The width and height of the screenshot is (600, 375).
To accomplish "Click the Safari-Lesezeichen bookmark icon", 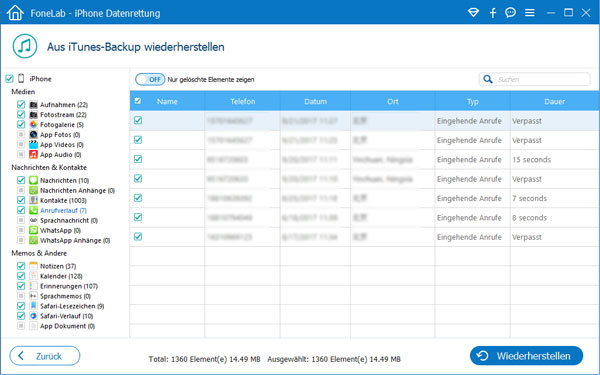I will point(34,306).
